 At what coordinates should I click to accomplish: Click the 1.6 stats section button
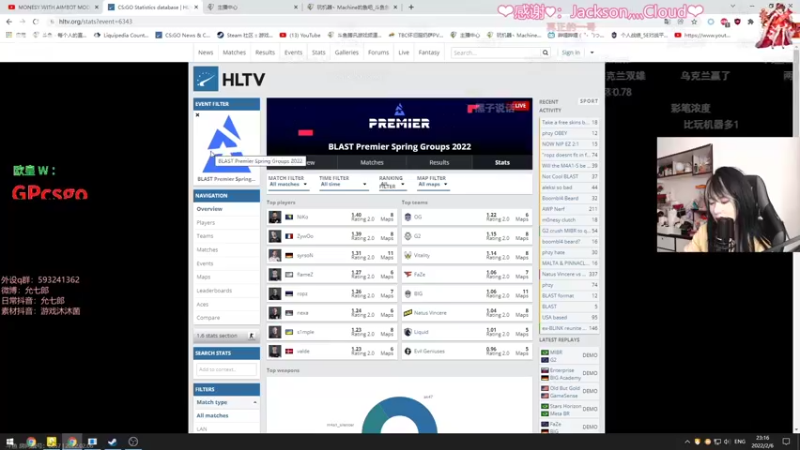(x=226, y=336)
